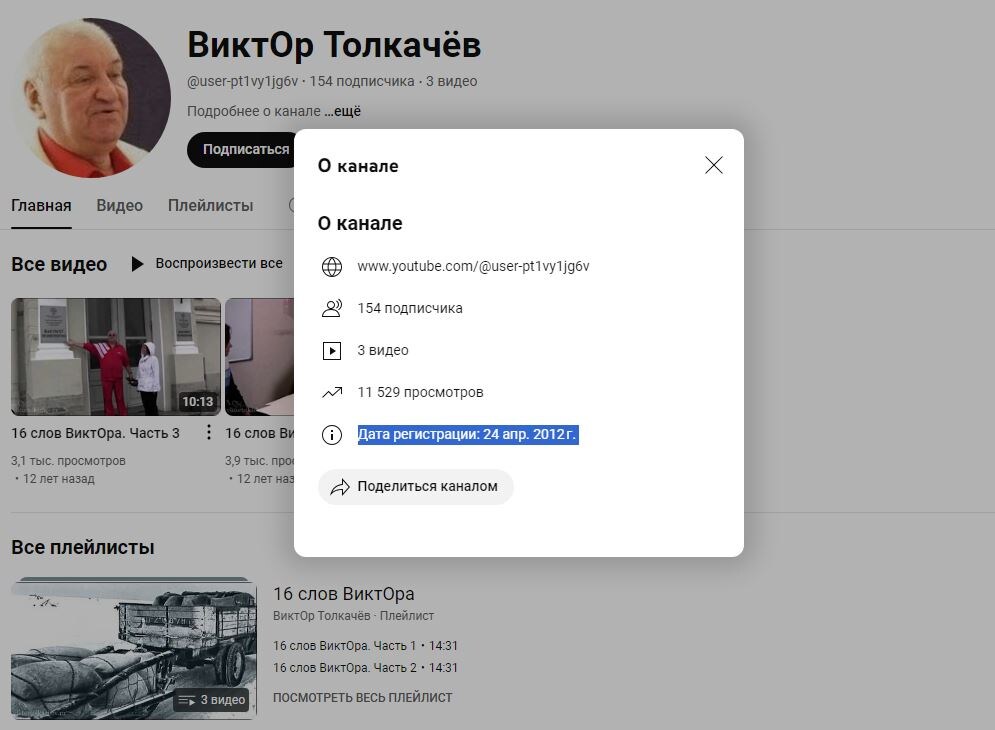The height and width of the screenshot is (730, 995).
Task: Click the video count play icon
Action: (332, 350)
